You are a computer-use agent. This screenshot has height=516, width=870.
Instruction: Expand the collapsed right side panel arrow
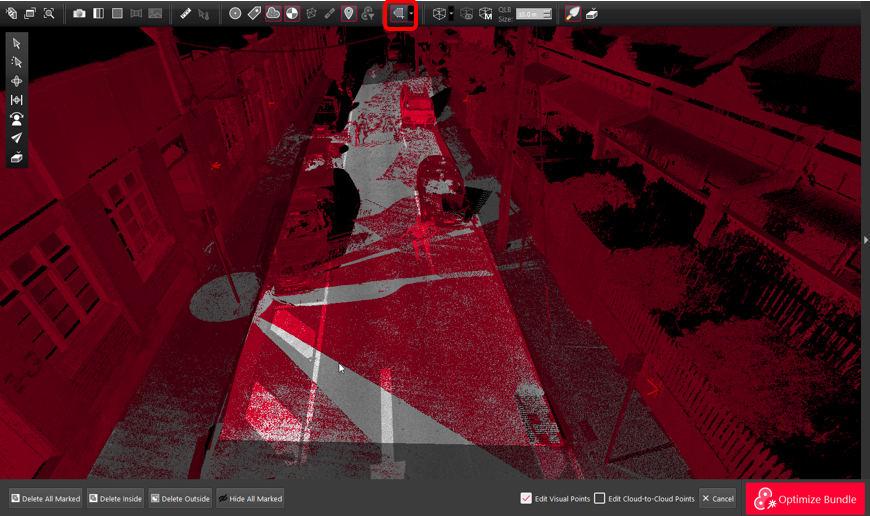click(865, 240)
